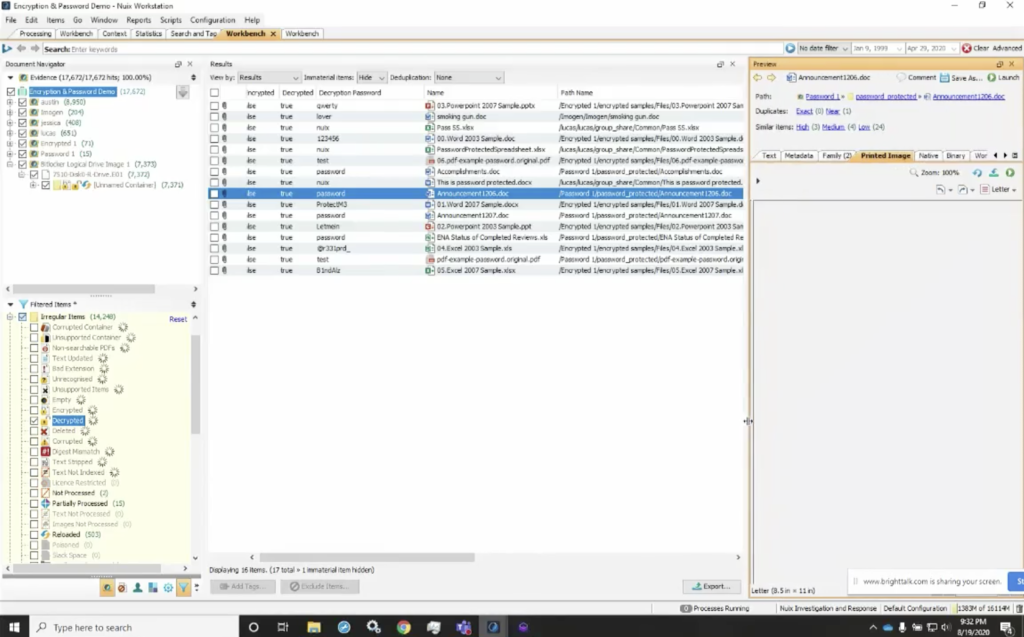
Task: Open the No date filter dropdown
Action: pos(823,48)
